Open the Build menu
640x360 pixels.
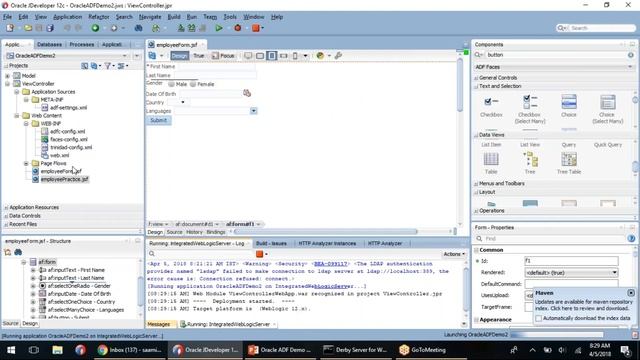(174, 17)
